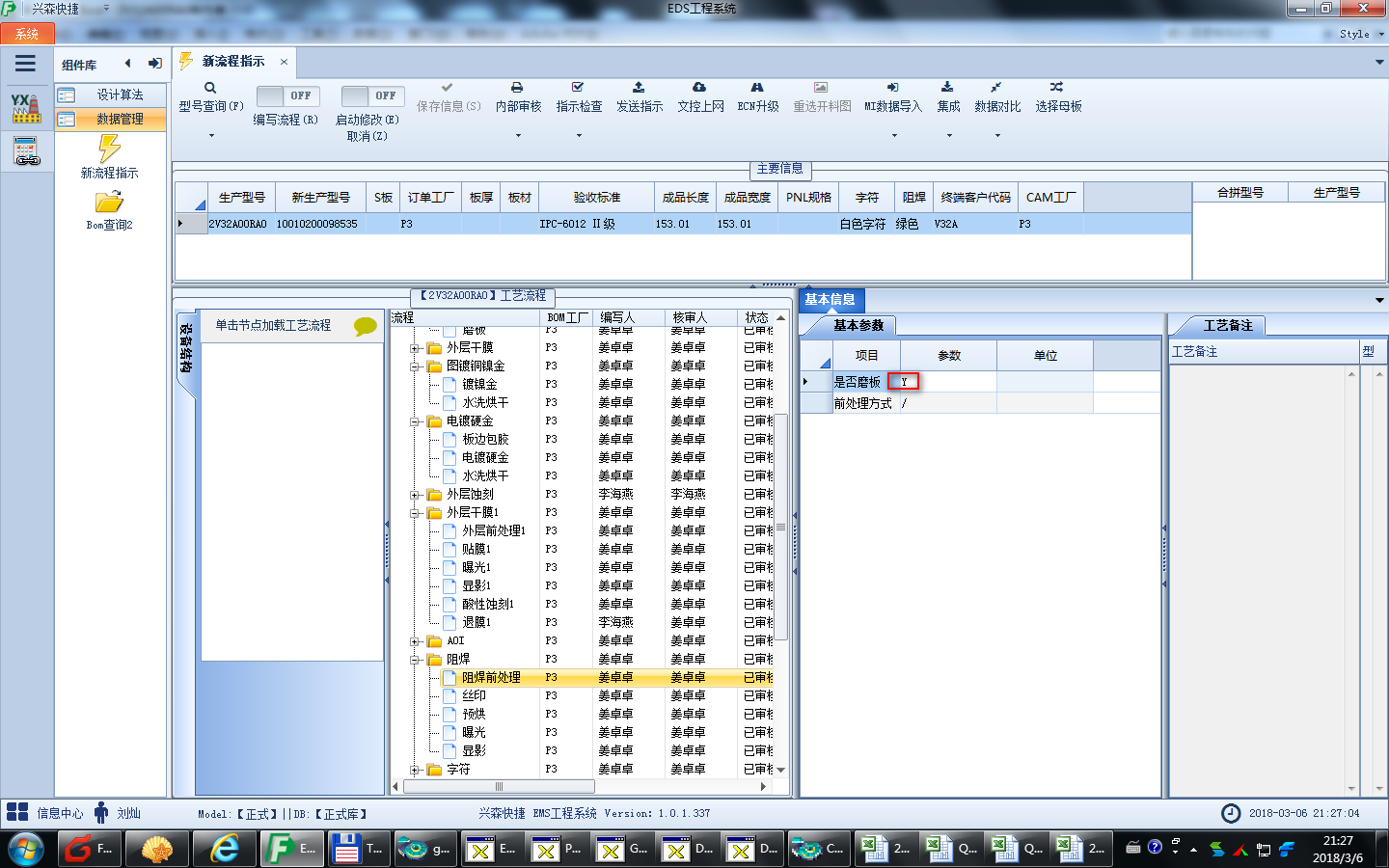Click the 选择母板 shuffle icon
The height and width of the screenshot is (868, 1389).
1057,88
